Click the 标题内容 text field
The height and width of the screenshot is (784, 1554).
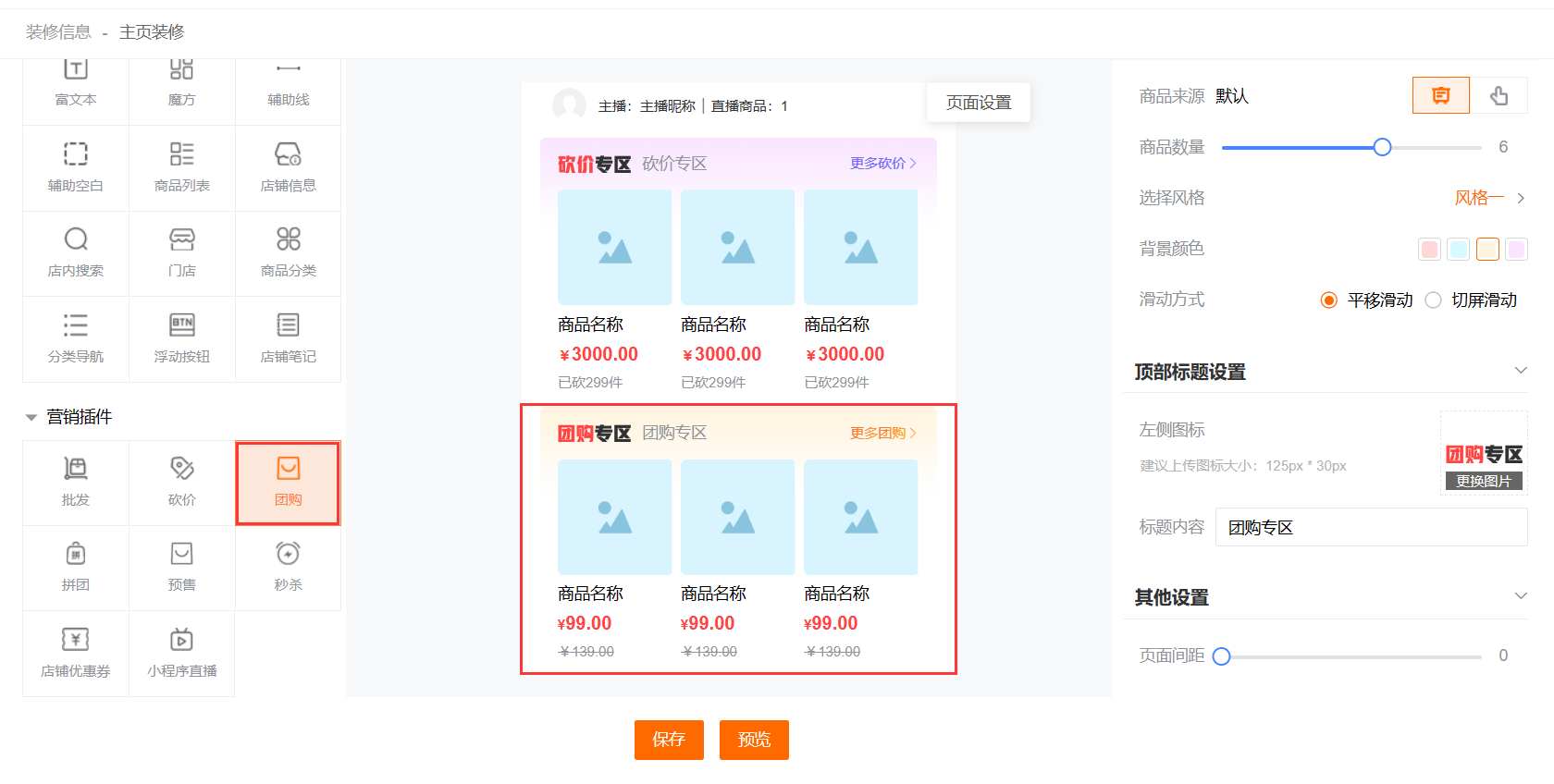coord(1371,527)
